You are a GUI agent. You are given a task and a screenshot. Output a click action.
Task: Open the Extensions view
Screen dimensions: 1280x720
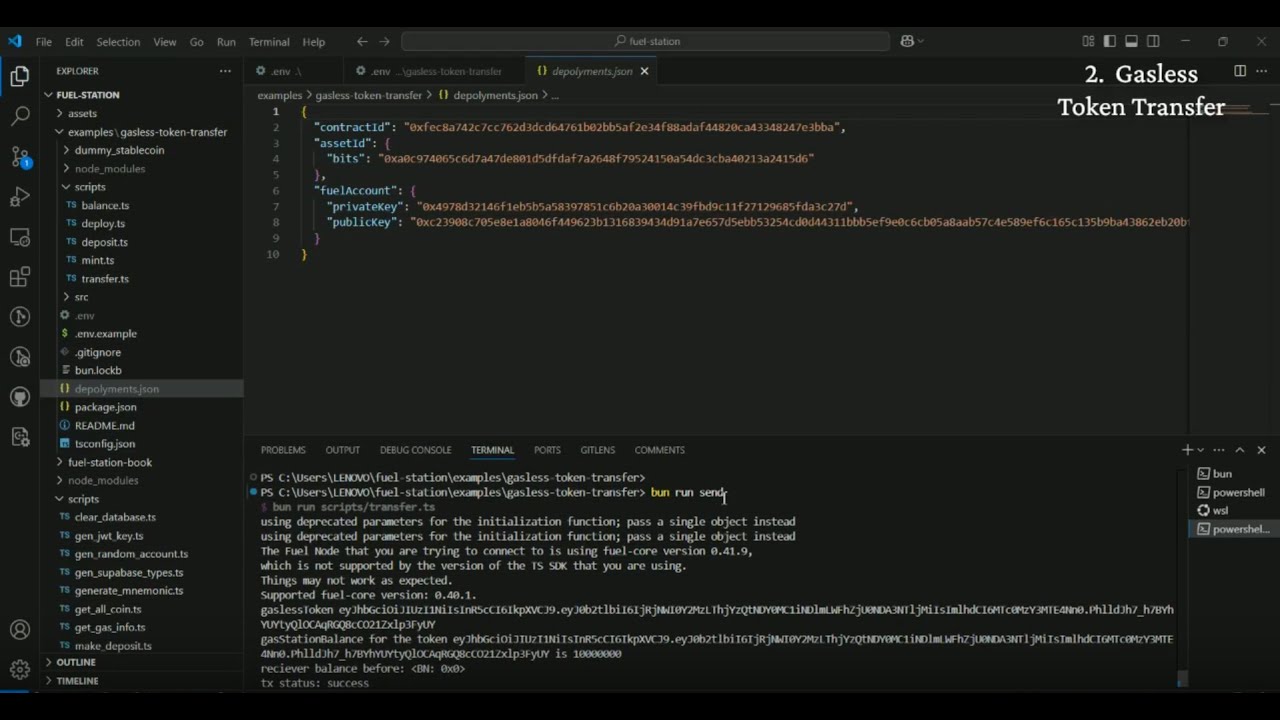pyautogui.click(x=20, y=277)
